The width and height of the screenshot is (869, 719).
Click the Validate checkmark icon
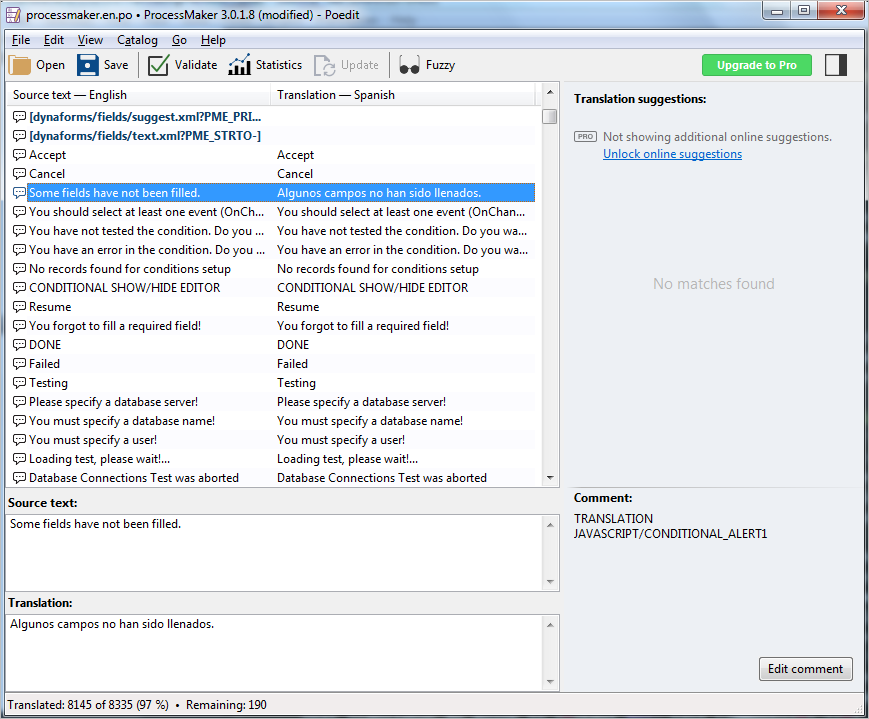158,65
